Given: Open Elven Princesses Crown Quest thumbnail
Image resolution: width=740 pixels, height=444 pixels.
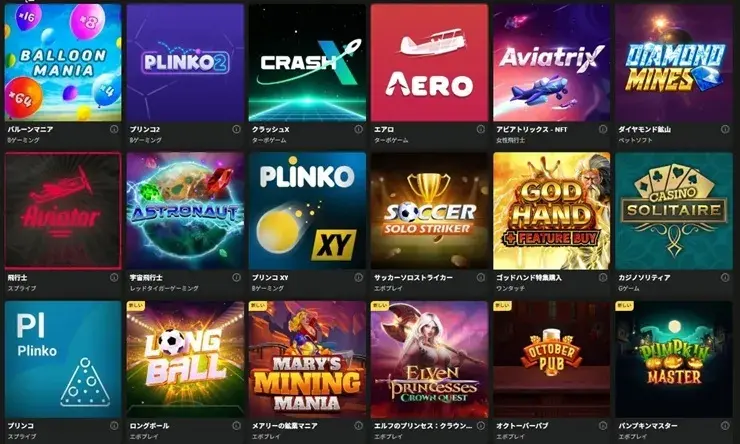Looking at the screenshot, I should (429, 360).
